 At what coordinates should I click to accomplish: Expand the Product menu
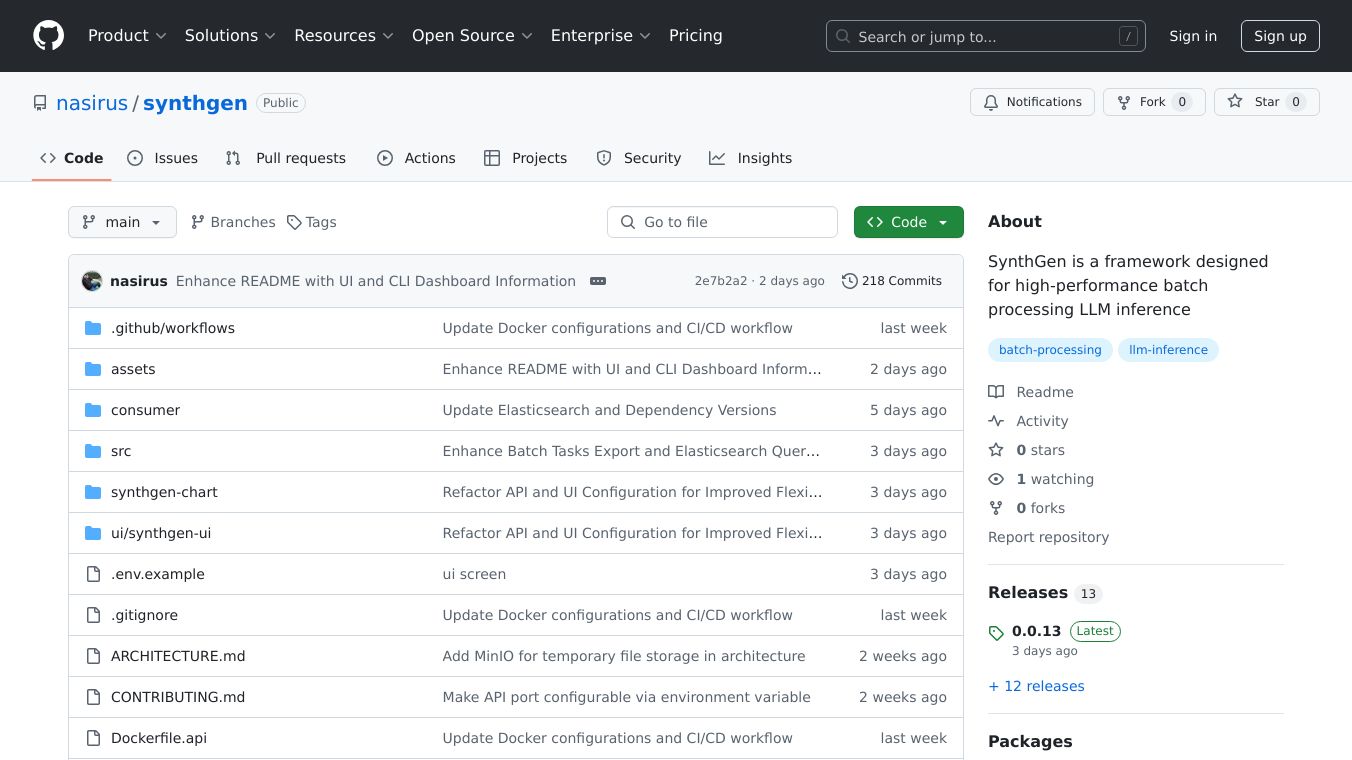(x=127, y=36)
